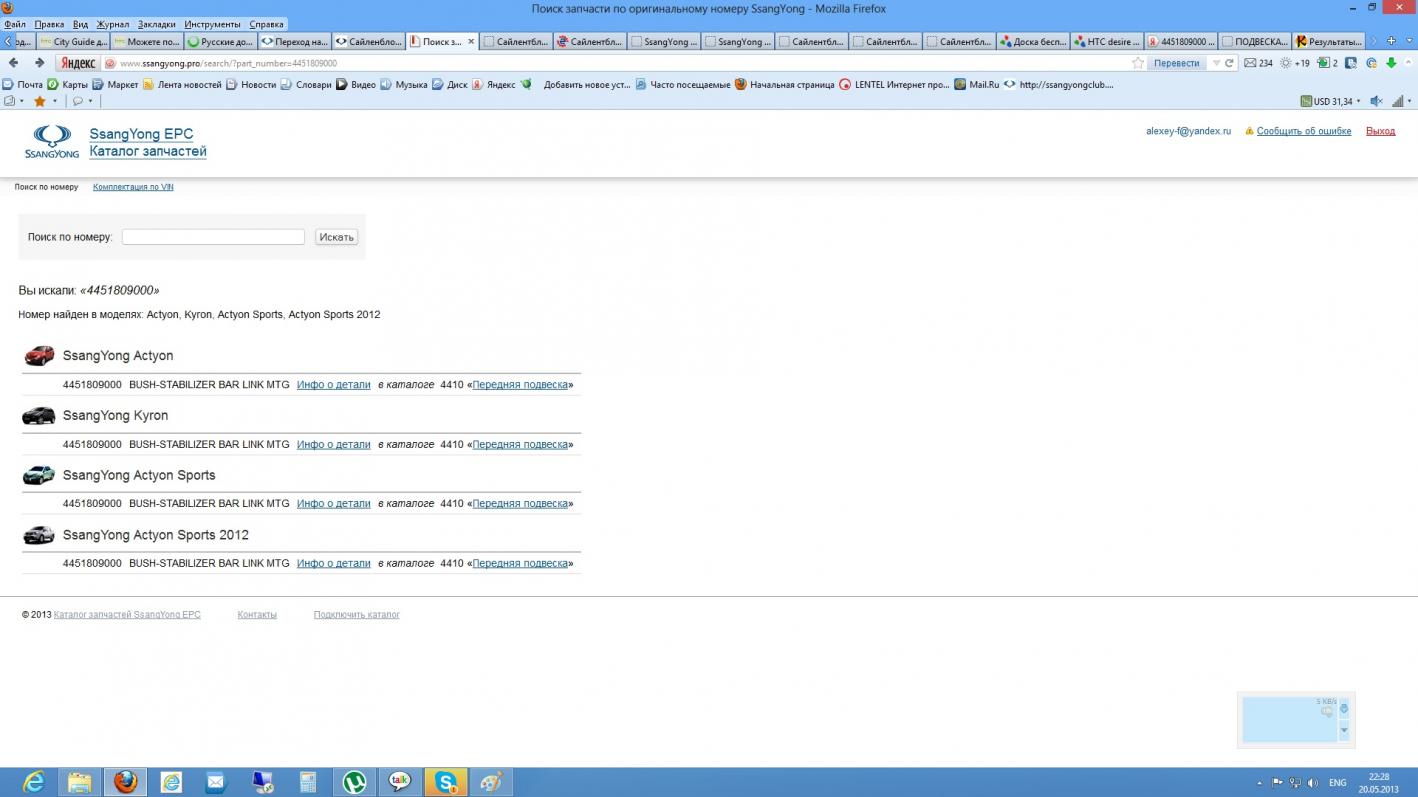Show hidden system tray icons

click(1259, 783)
